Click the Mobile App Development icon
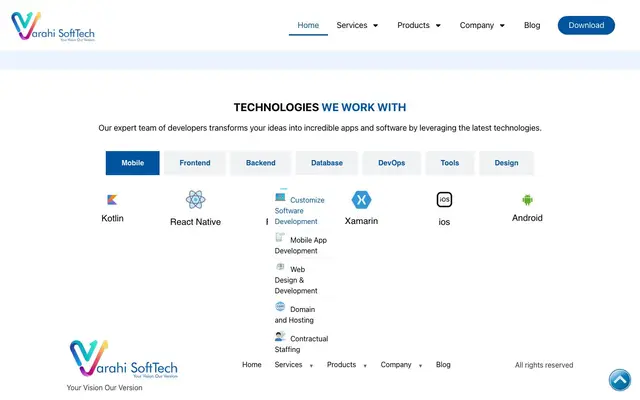Viewport: 640px width, 400px height. [x=280, y=237]
